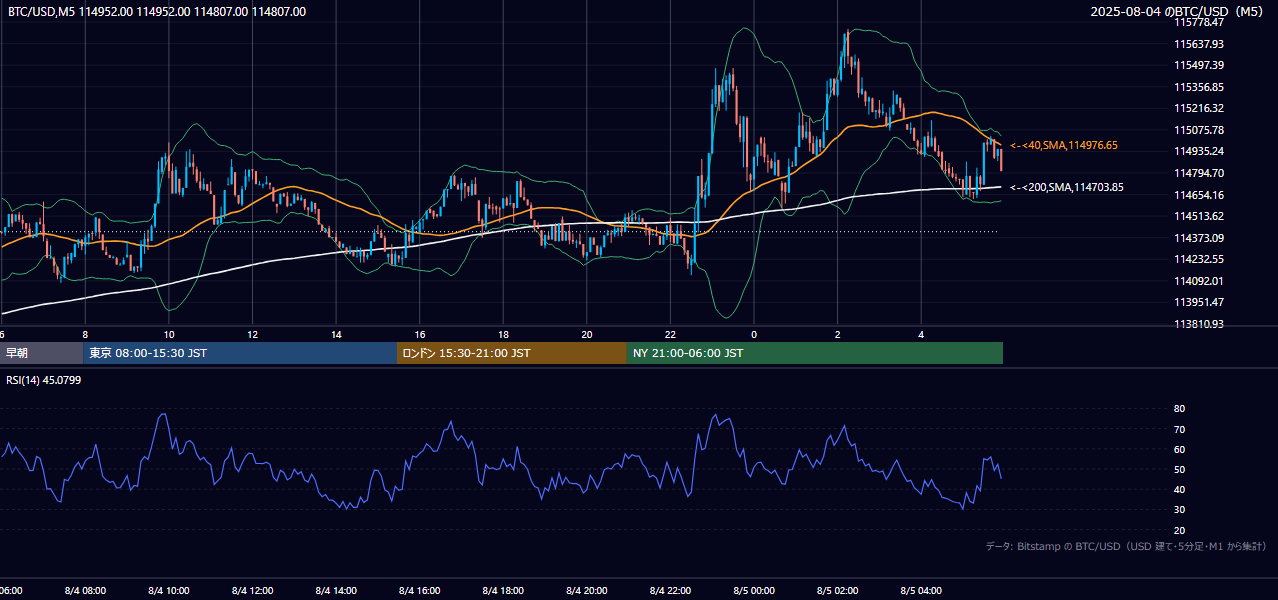The height and width of the screenshot is (600, 1278).
Task: Click the 8/4 20:00 bottom time label
Action: tap(587, 591)
